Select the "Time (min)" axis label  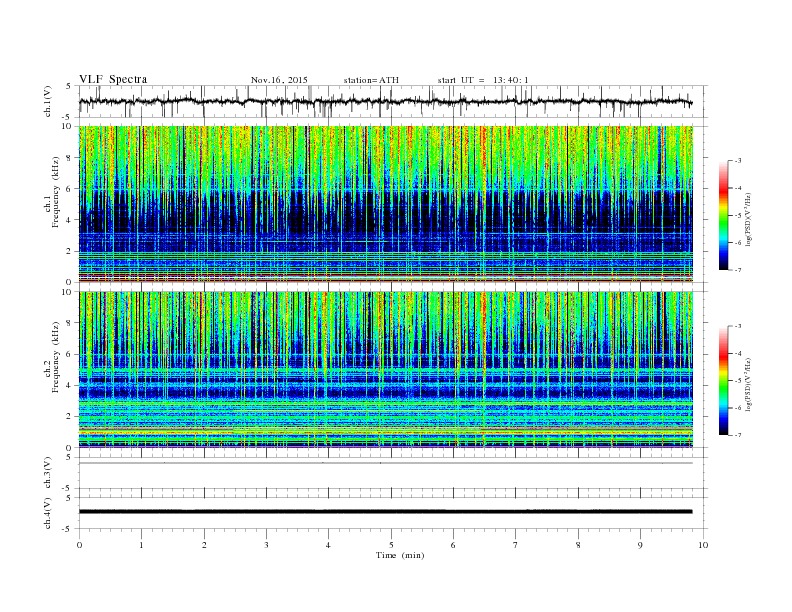pyautogui.click(x=400, y=555)
